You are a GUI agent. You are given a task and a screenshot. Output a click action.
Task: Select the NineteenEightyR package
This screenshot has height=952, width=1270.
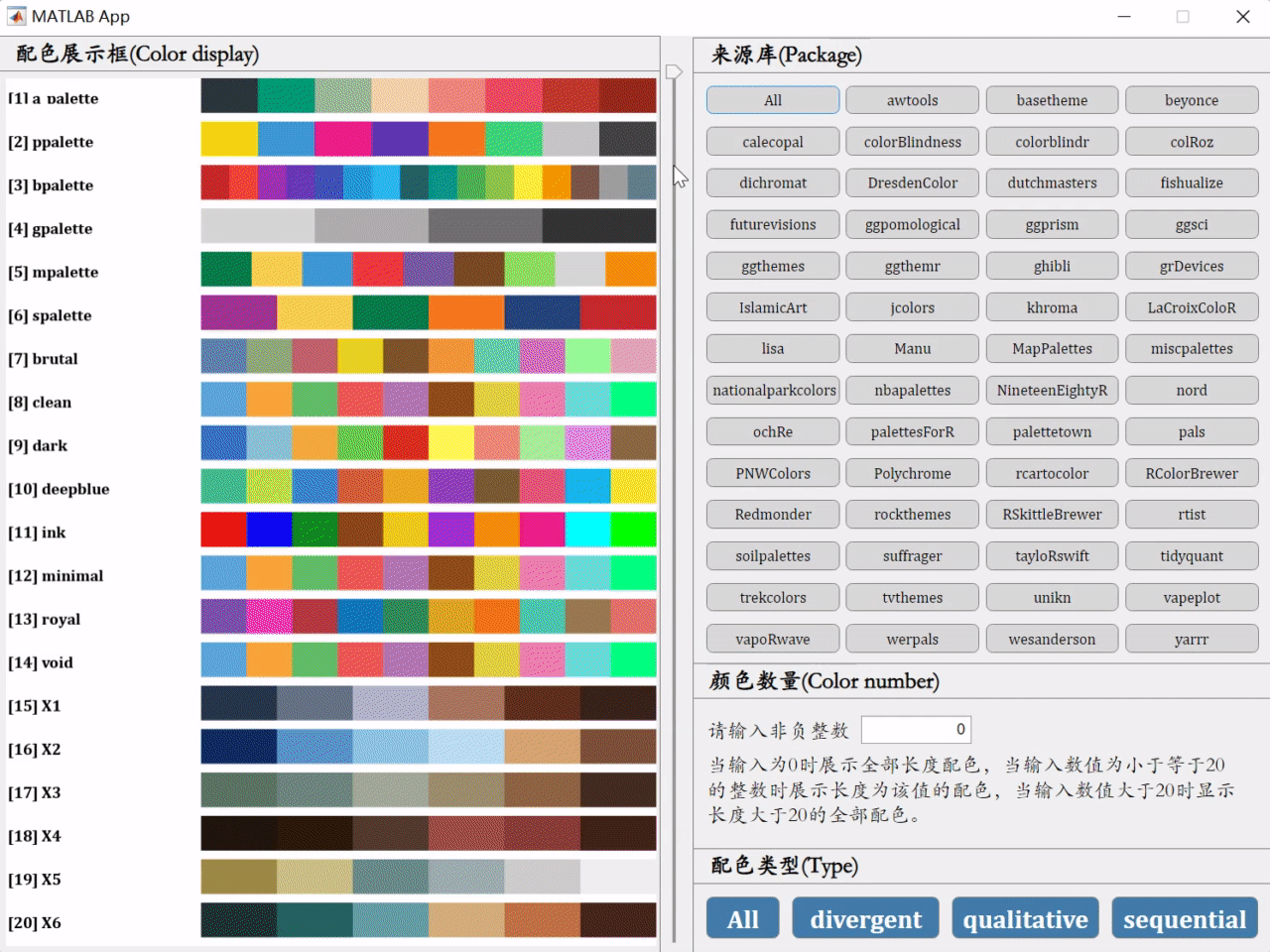1053,390
